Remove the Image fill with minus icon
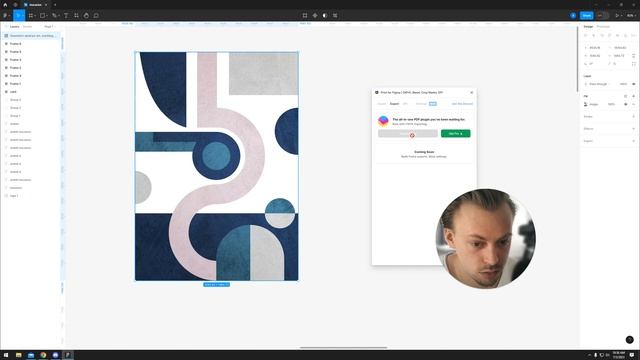 point(633,104)
